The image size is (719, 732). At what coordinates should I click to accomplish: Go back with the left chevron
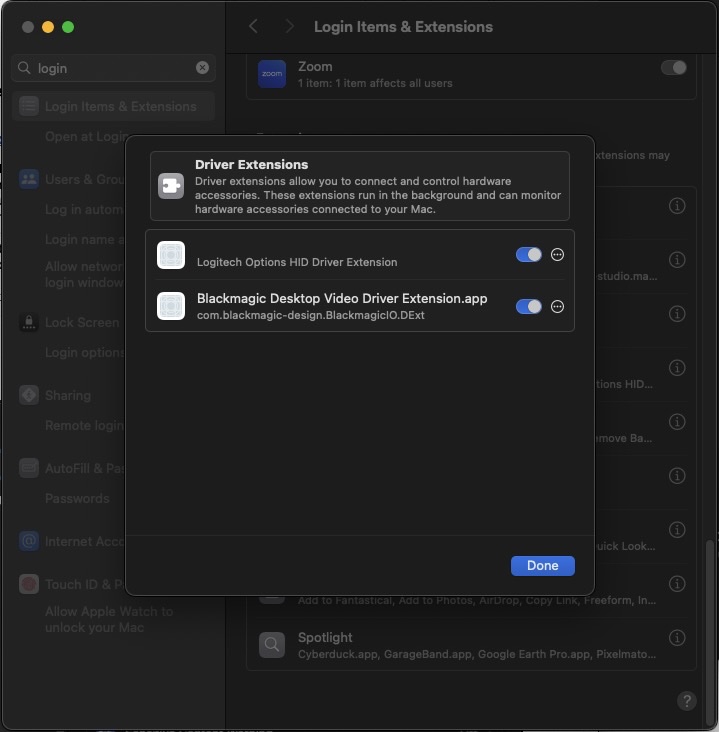[254, 27]
